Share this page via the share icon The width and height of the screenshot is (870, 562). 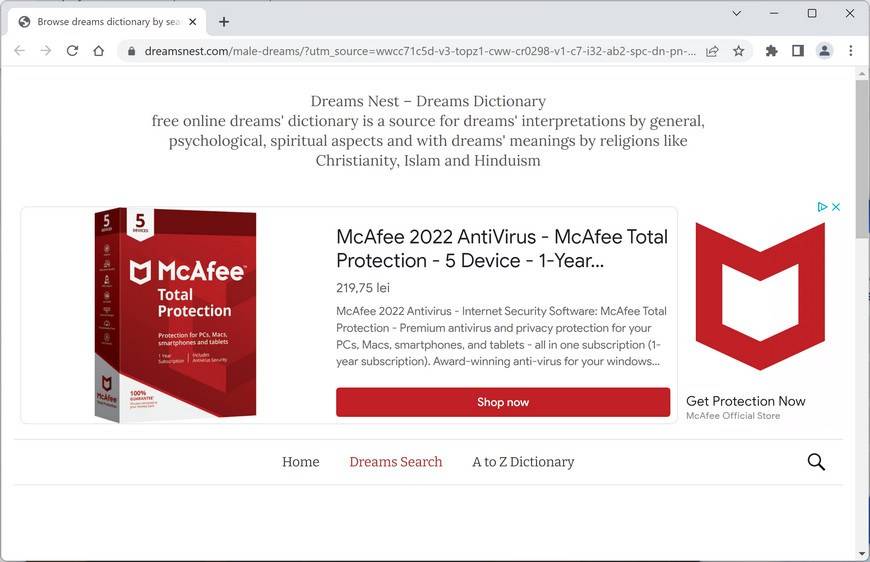coord(712,51)
